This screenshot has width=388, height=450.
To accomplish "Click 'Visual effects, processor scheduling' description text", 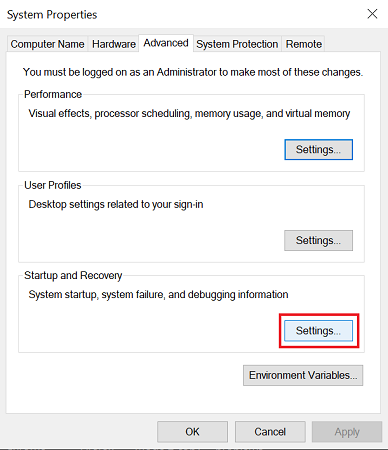I will [x=189, y=114].
